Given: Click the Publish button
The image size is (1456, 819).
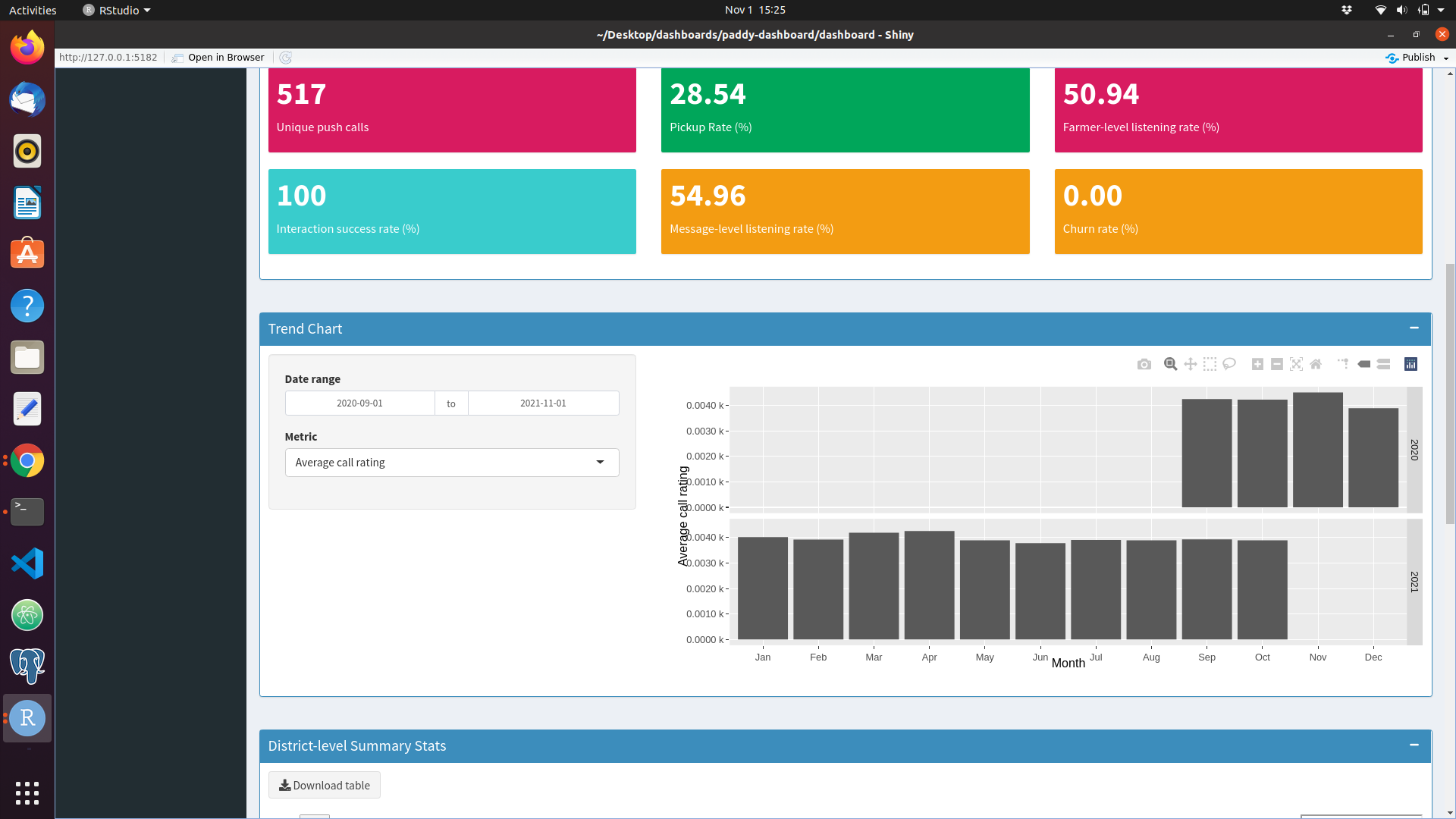Looking at the screenshot, I should coord(1411,58).
